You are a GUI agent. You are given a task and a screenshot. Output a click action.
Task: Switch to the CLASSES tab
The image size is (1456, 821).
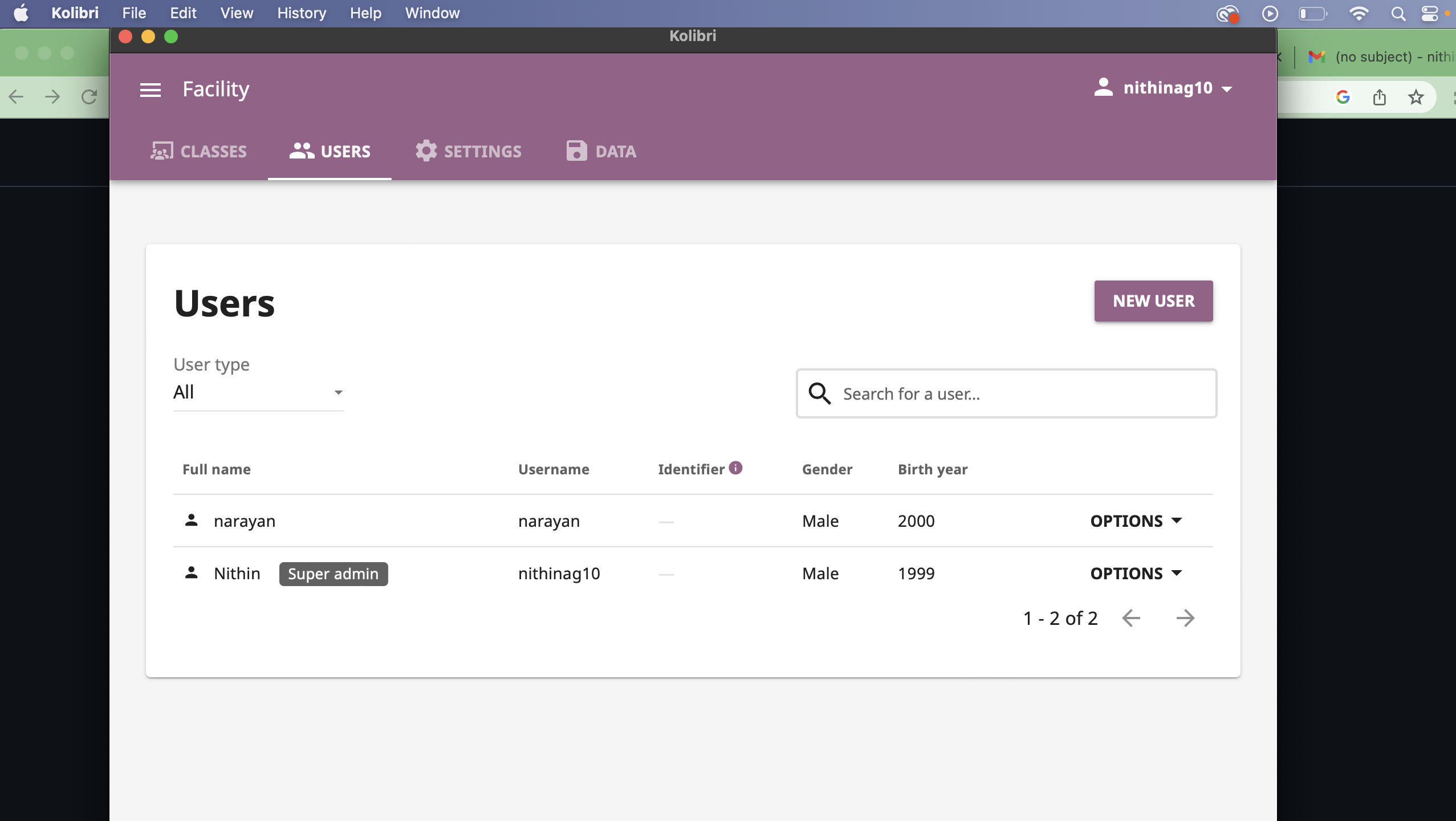[198, 151]
